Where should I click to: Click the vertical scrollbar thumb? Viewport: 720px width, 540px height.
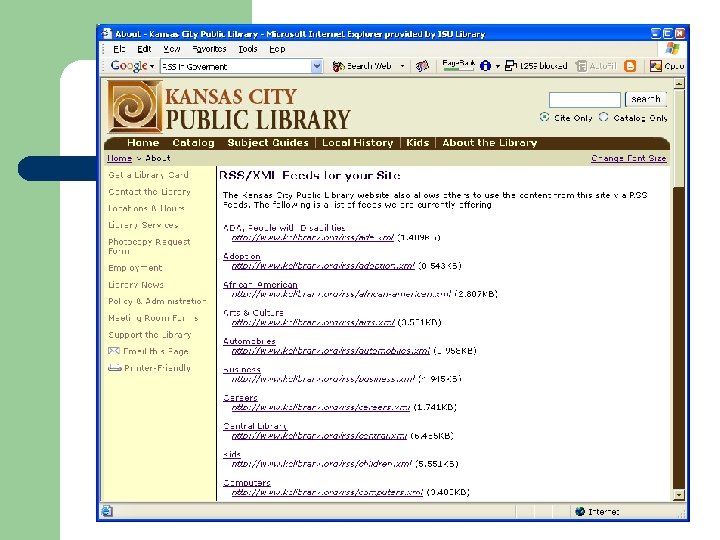[679, 138]
